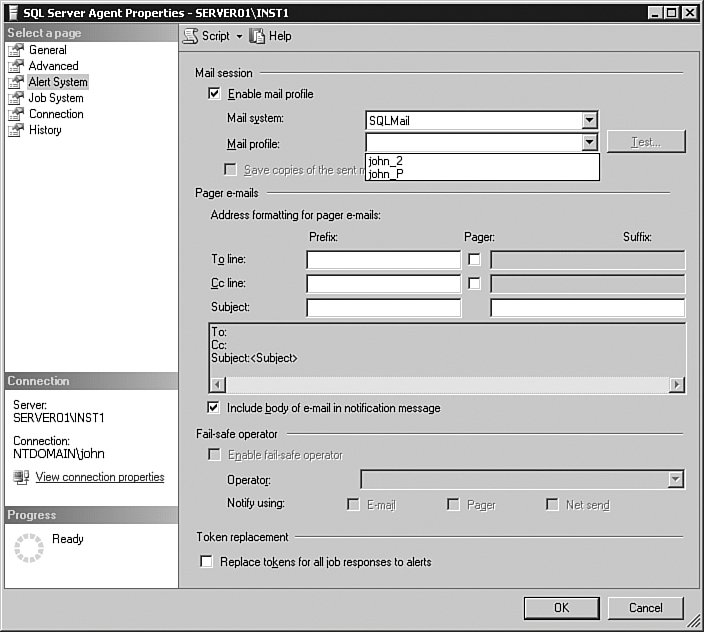Open View connection properties link
The image size is (704, 632).
(x=100, y=477)
